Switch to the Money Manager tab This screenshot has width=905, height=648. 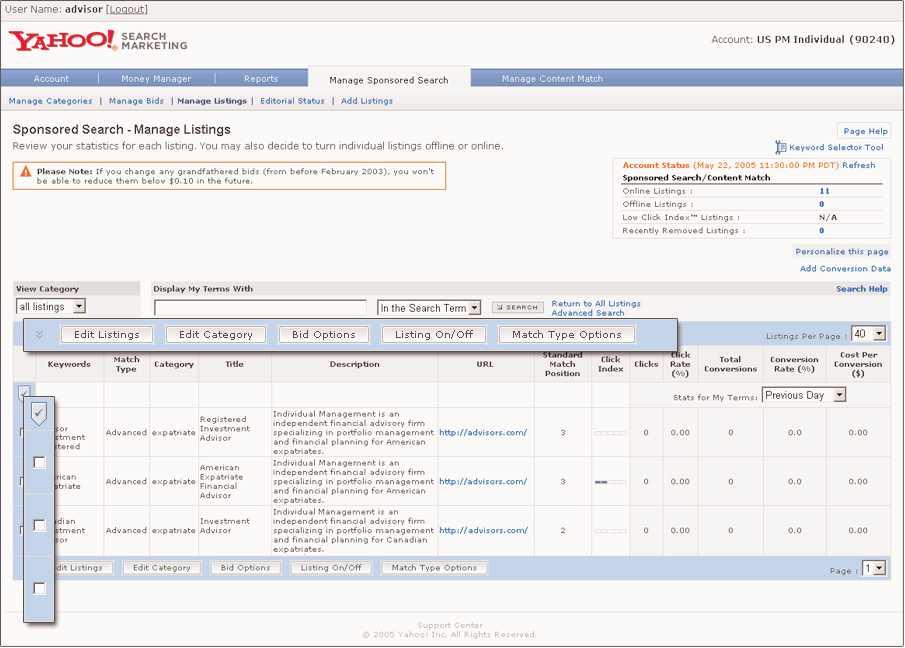click(156, 78)
